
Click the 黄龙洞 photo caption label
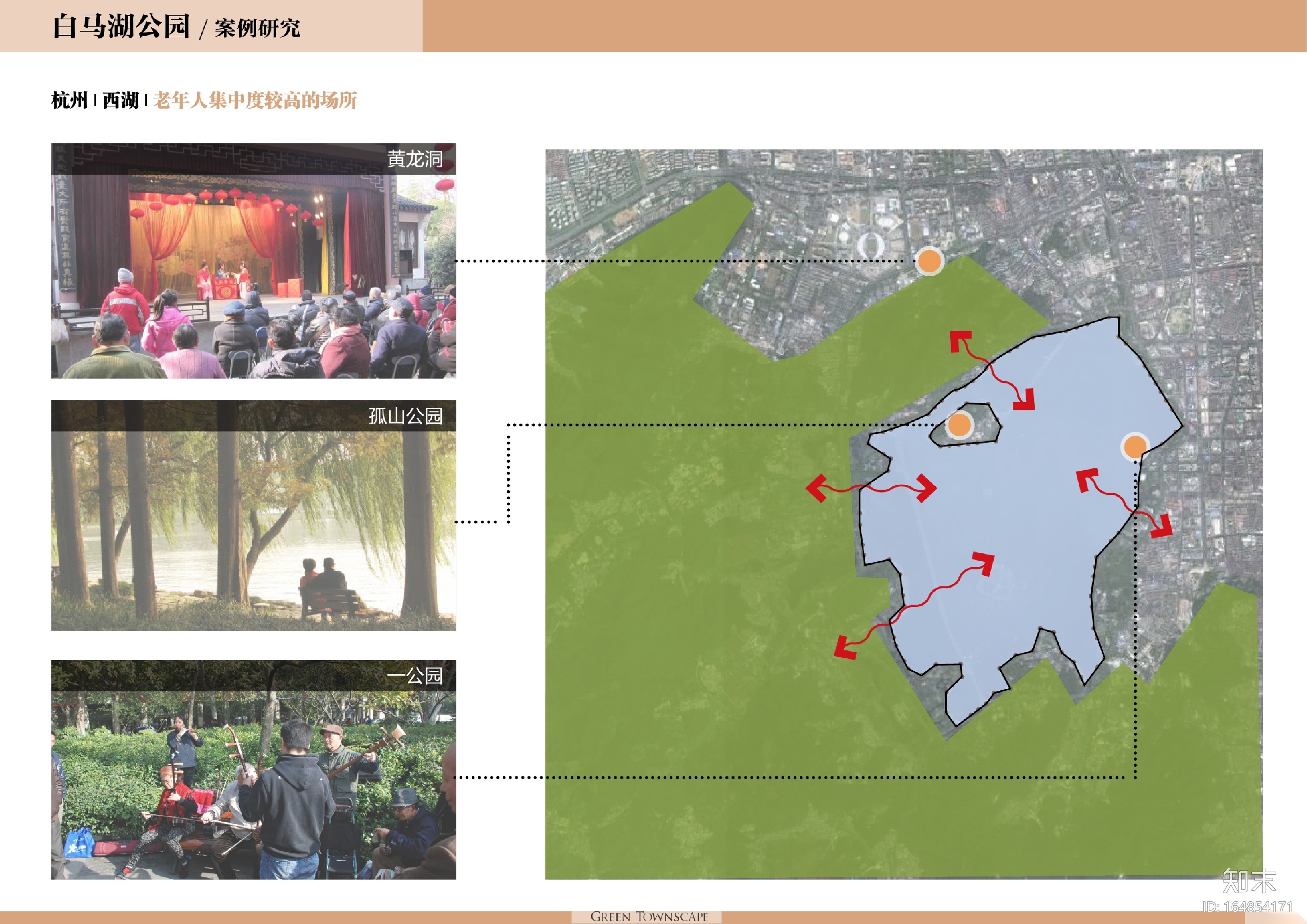[x=415, y=159]
